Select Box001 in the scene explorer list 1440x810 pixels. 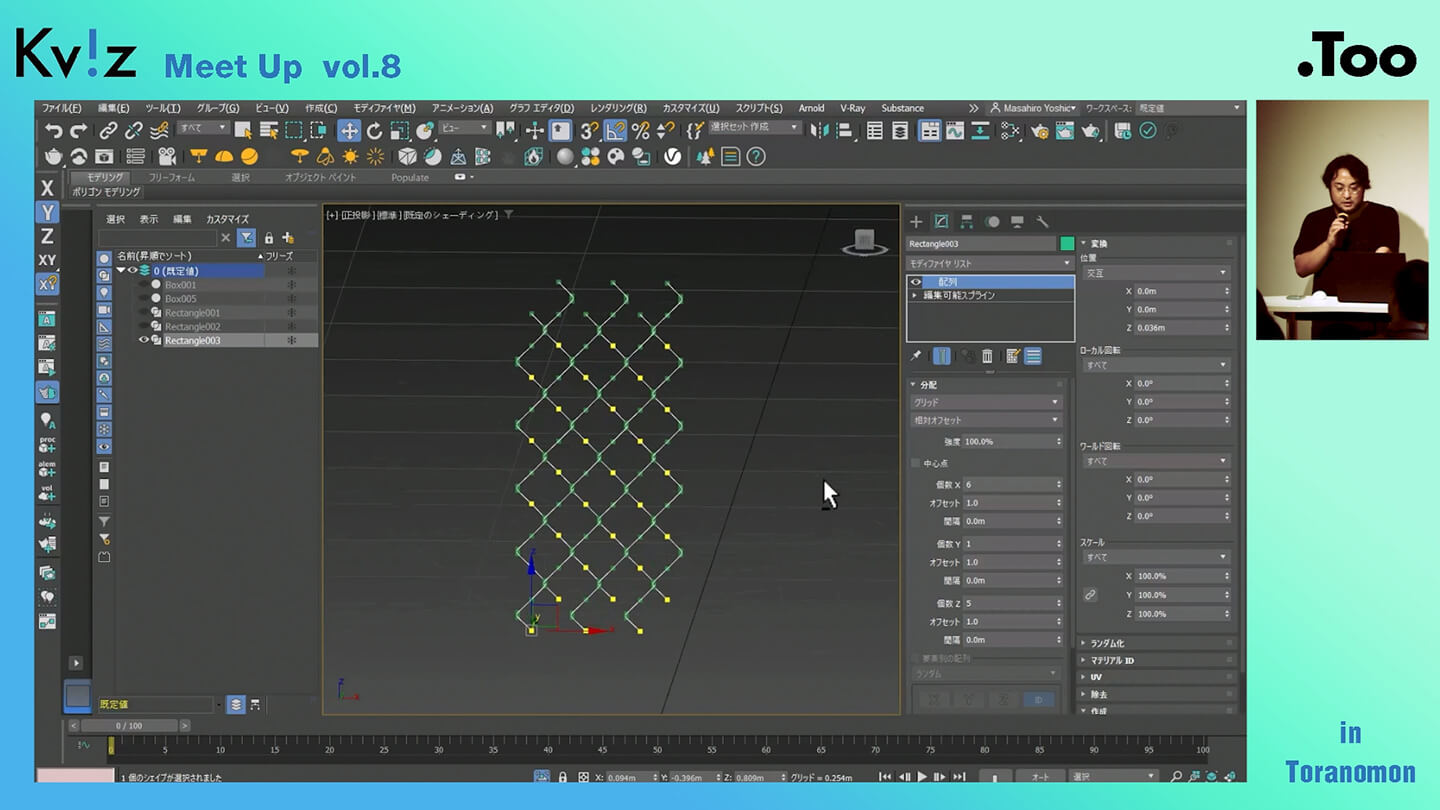181,285
